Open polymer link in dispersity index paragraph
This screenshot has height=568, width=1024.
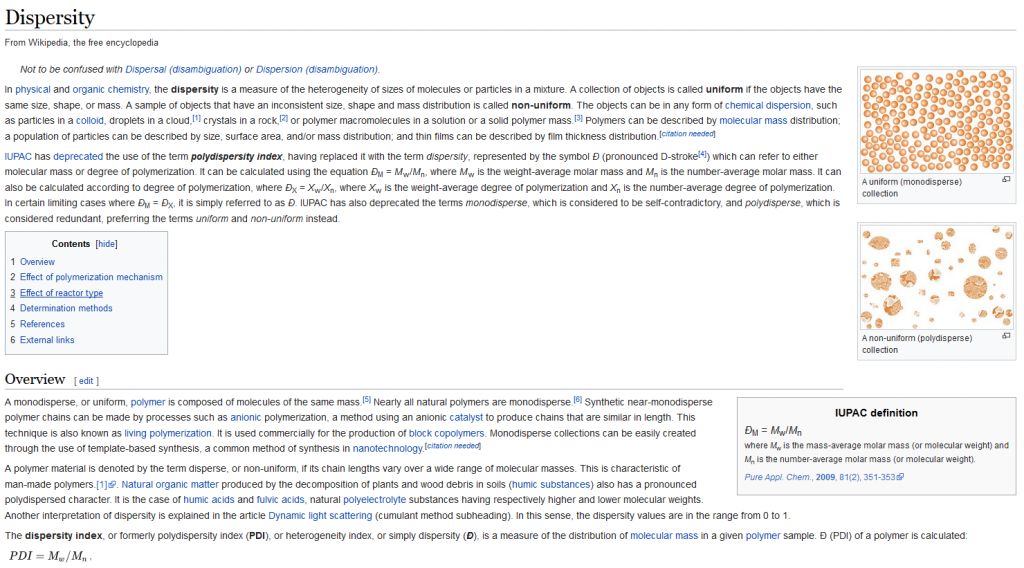click(x=763, y=536)
